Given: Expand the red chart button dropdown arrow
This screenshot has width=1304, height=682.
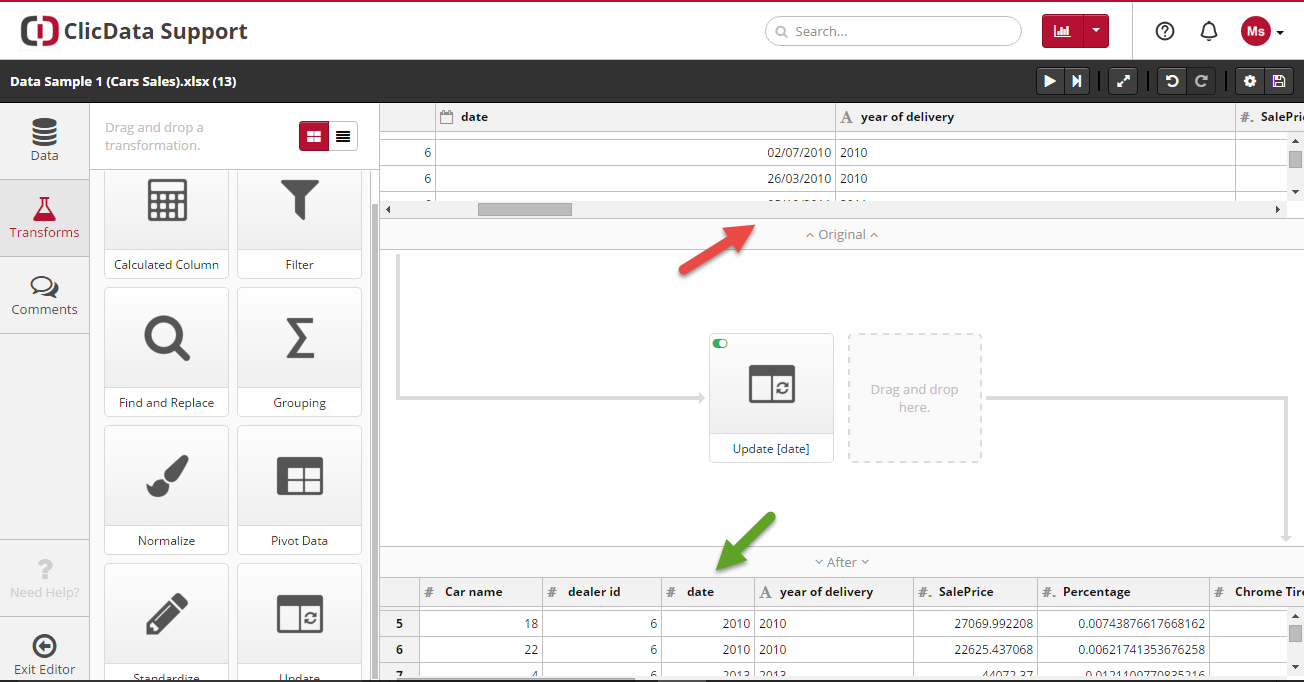Looking at the screenshot, I should (1096, 31).
